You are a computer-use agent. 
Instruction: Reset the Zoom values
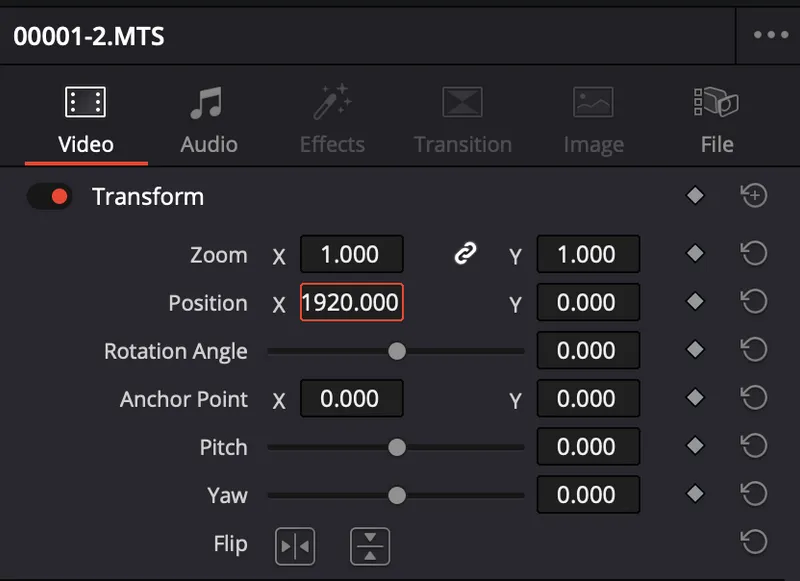pos(754,254)
